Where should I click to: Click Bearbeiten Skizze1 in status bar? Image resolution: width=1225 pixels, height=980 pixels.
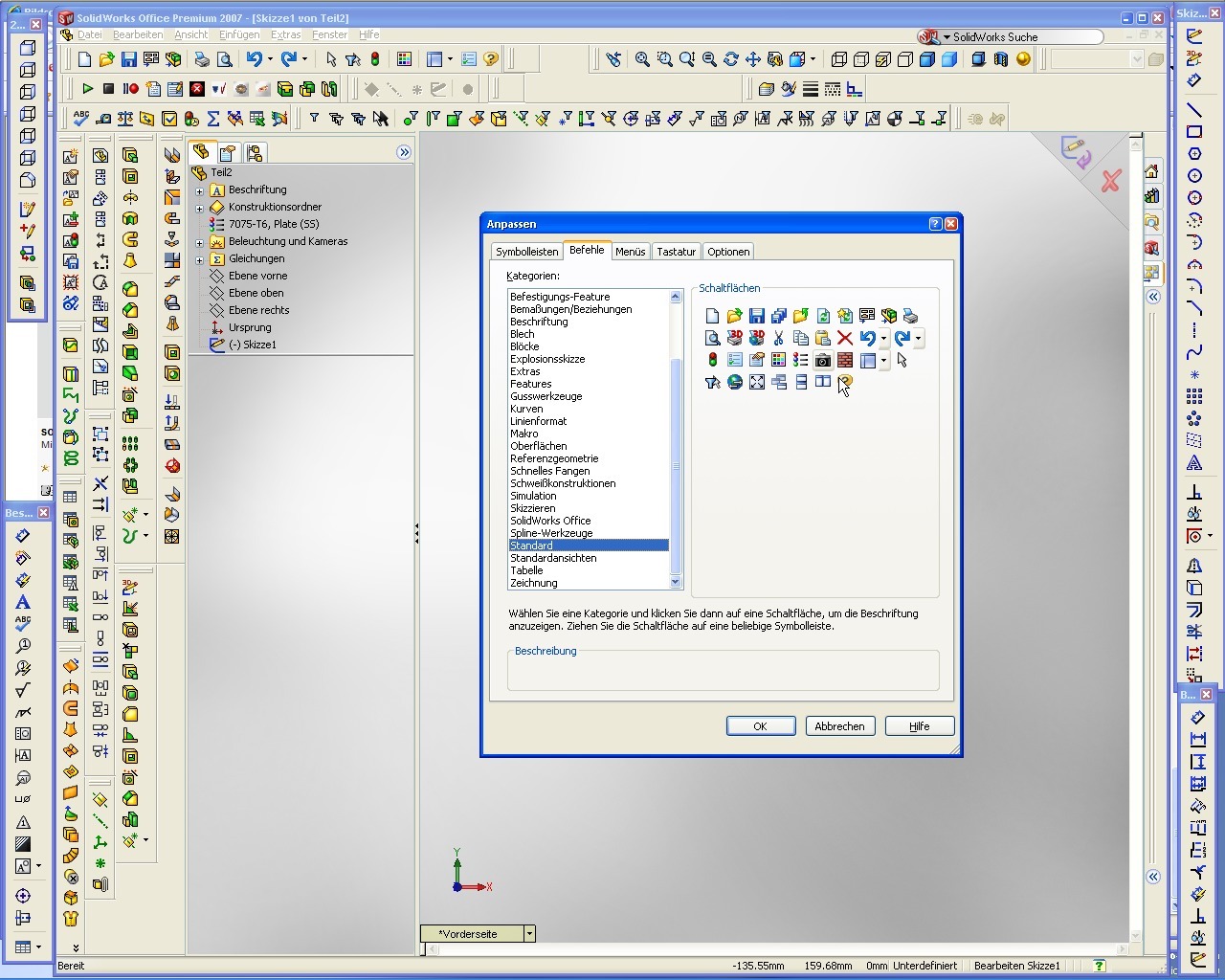(x=1016, y=966)
